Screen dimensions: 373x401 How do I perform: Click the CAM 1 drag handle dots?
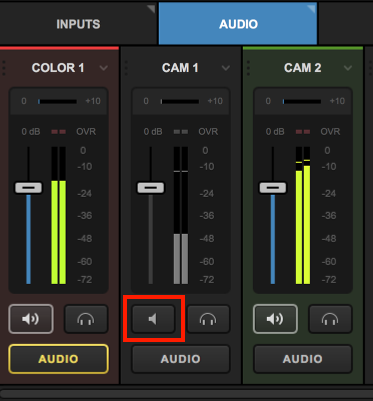126,68
